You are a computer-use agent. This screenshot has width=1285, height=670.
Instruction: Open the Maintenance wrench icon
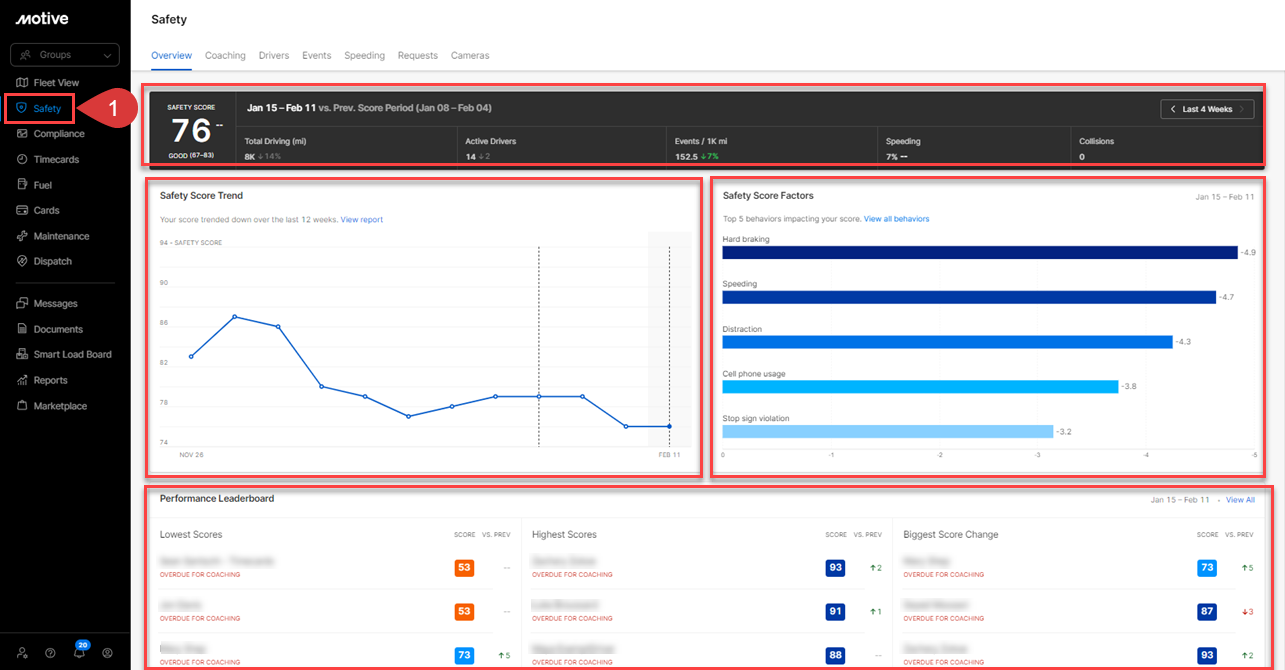[23, 236]
